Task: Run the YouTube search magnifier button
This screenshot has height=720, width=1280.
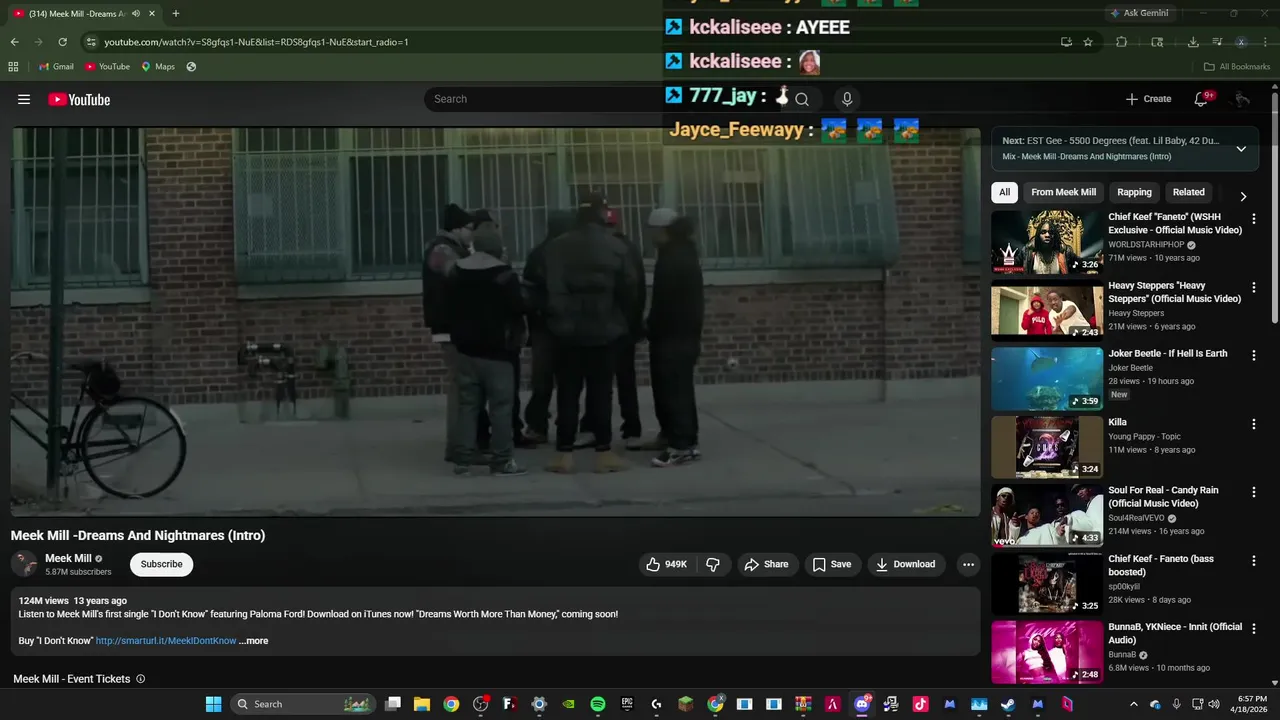Action: tap(802, 99)
